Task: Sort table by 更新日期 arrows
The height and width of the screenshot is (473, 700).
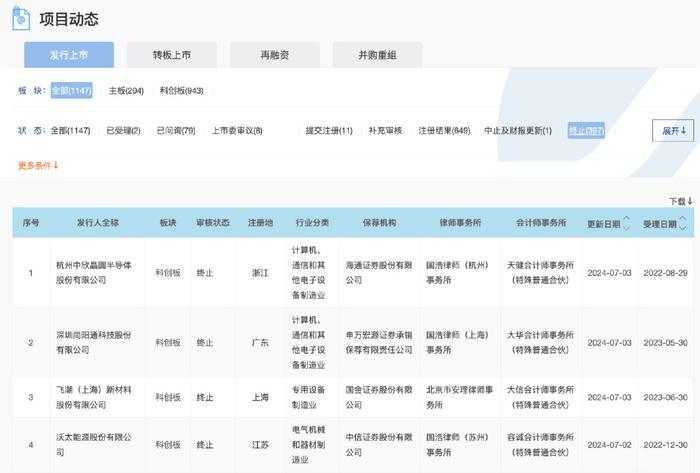Action: point(627,222)
